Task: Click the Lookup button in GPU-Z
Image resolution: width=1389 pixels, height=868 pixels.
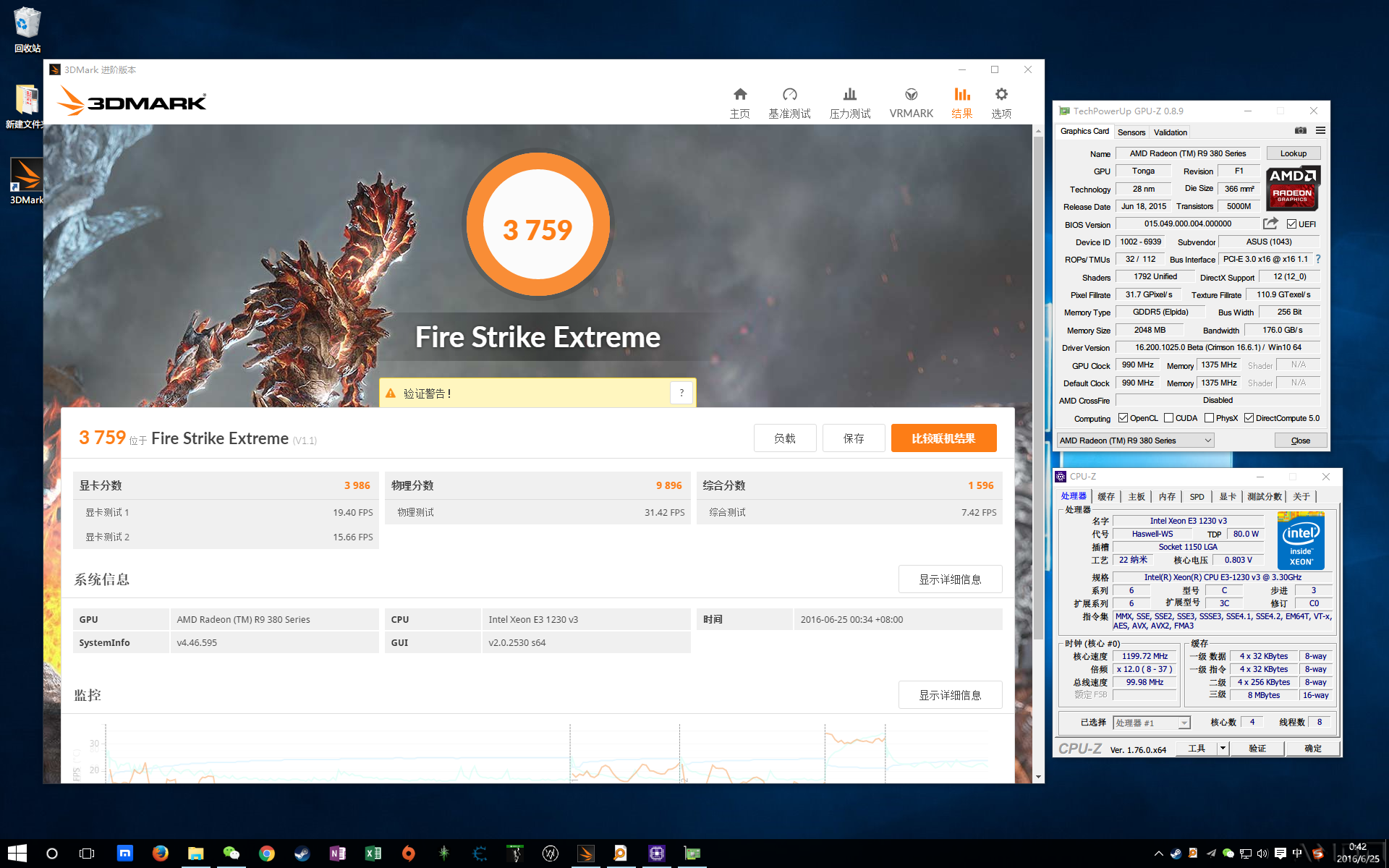Action: [1293, 153]
